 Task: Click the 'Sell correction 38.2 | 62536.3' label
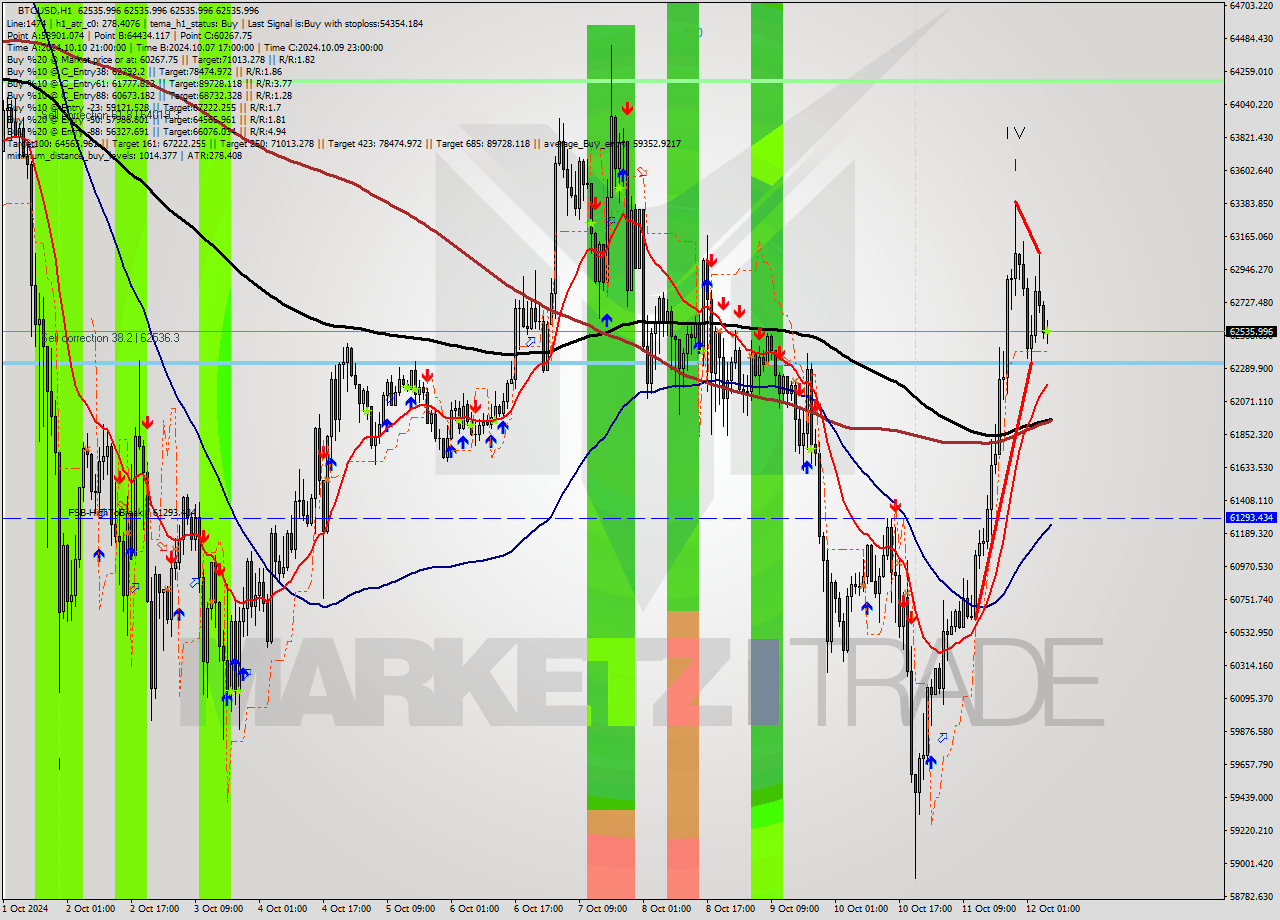pos(111,339)
